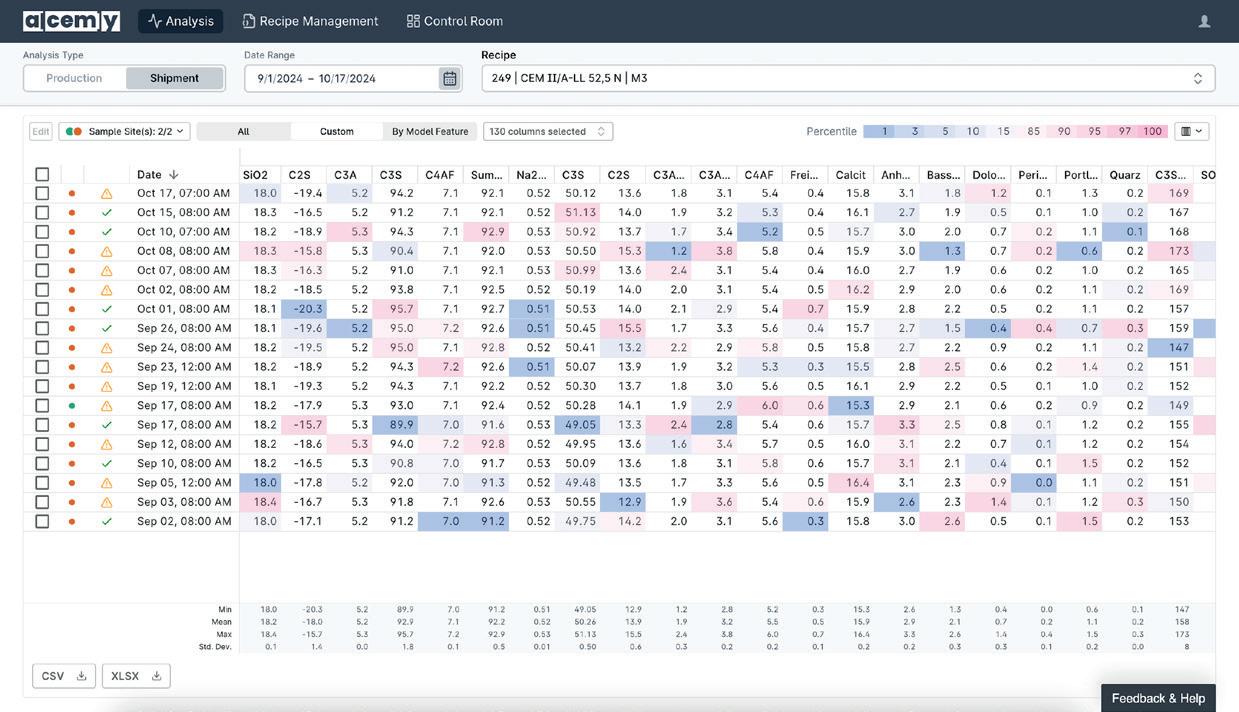
Task: Click green site dot for Sep 17 row
Action: 71,405
